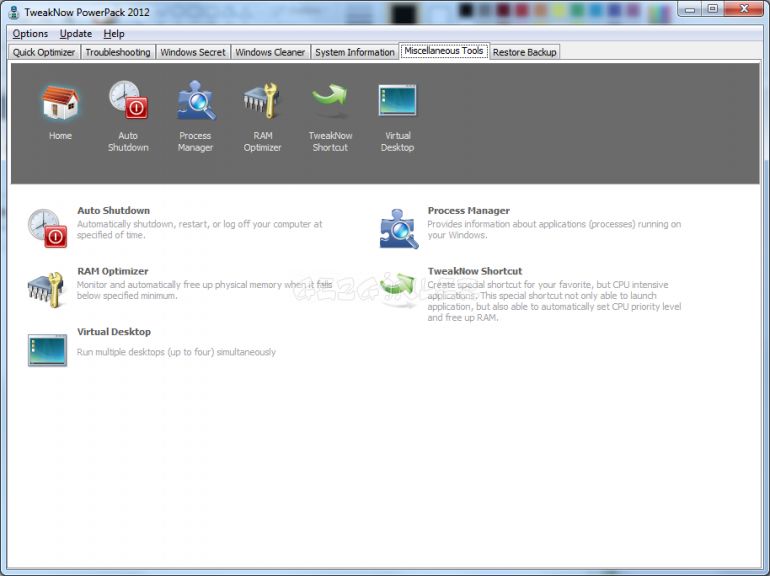This screenshot has width=770, height=576.
Task: Open the Help menu
Action: click(114, 34)
